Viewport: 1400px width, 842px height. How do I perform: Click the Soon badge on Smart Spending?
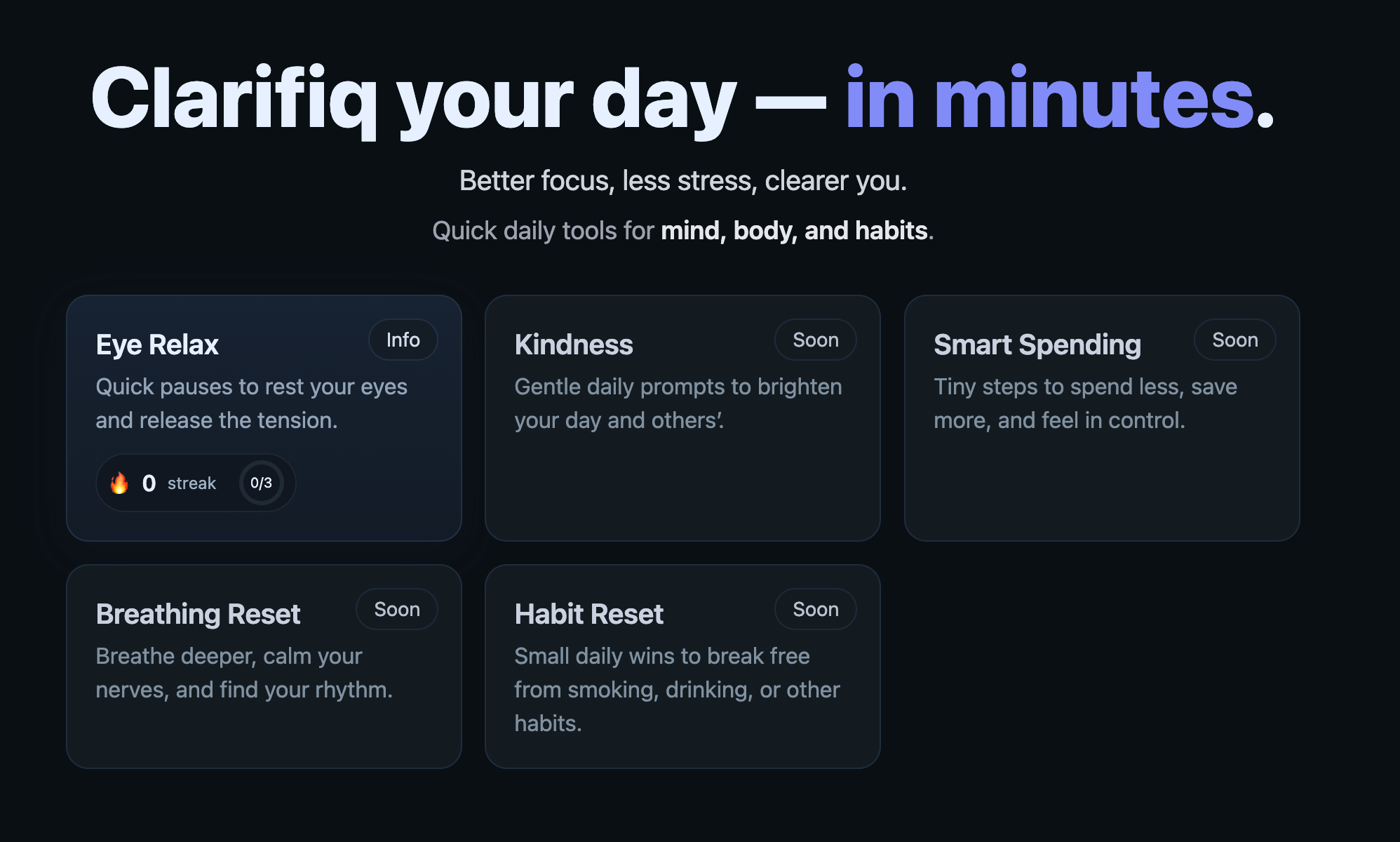pos(1234,340)
